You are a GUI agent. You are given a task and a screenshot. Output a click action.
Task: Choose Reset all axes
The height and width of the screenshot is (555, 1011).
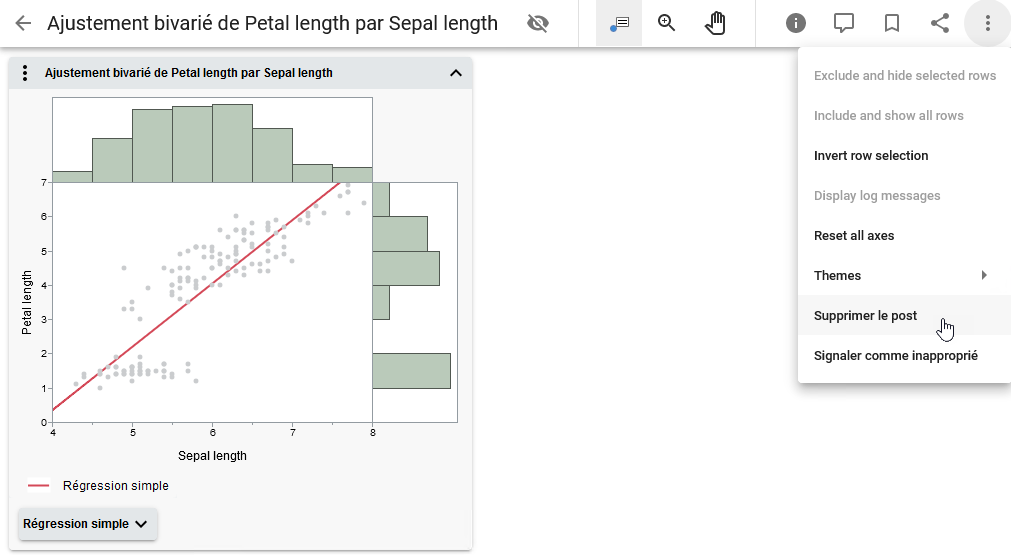[x=854, y=236]
